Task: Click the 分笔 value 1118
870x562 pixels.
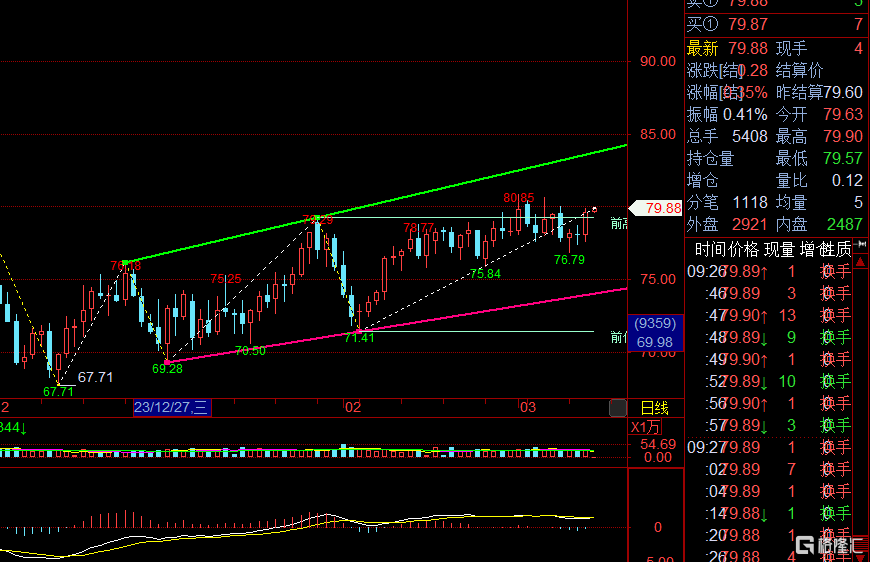Action: point(750,202)
